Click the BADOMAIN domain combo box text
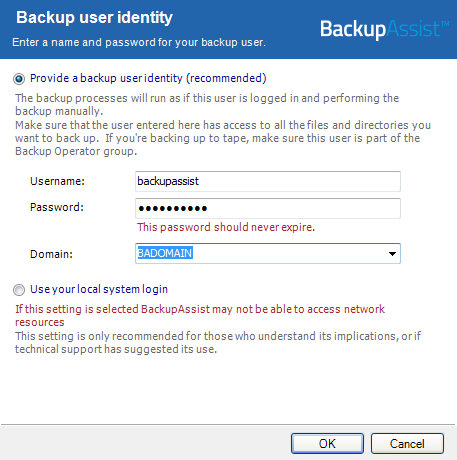The width and height of the screenshot is (457, 460). coord(165,253)
